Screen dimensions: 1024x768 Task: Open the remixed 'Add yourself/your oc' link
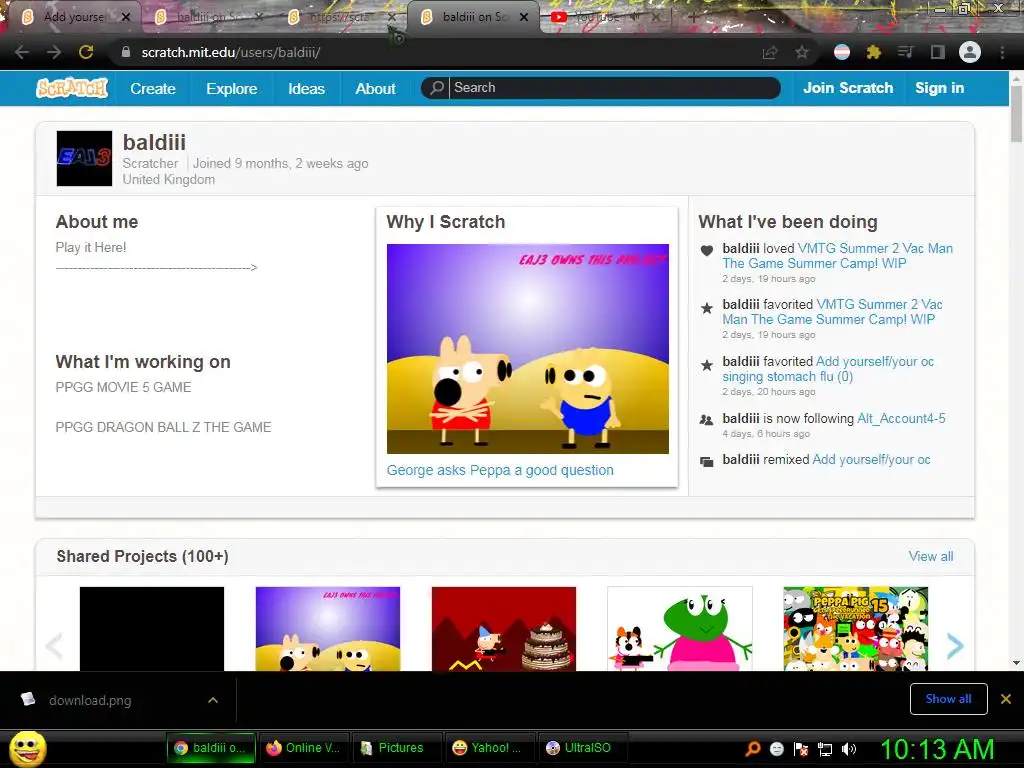point(871,460)
